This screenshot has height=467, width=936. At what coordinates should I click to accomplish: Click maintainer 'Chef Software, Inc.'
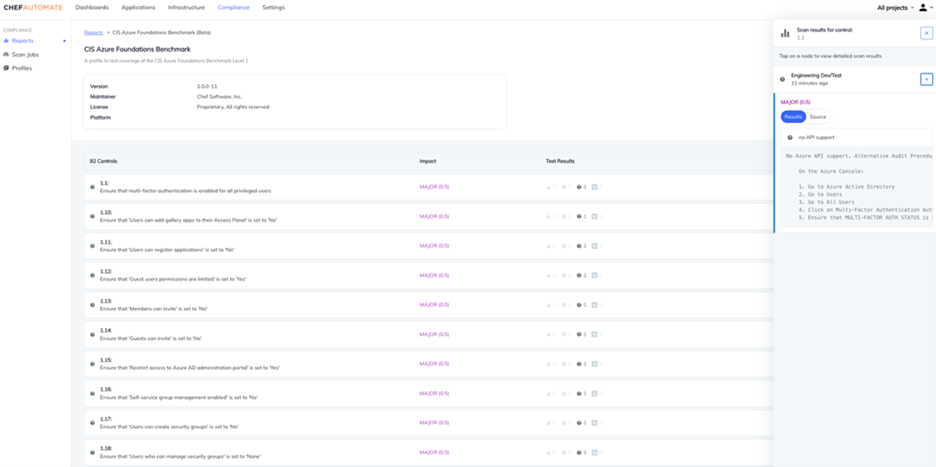(220, 97)
